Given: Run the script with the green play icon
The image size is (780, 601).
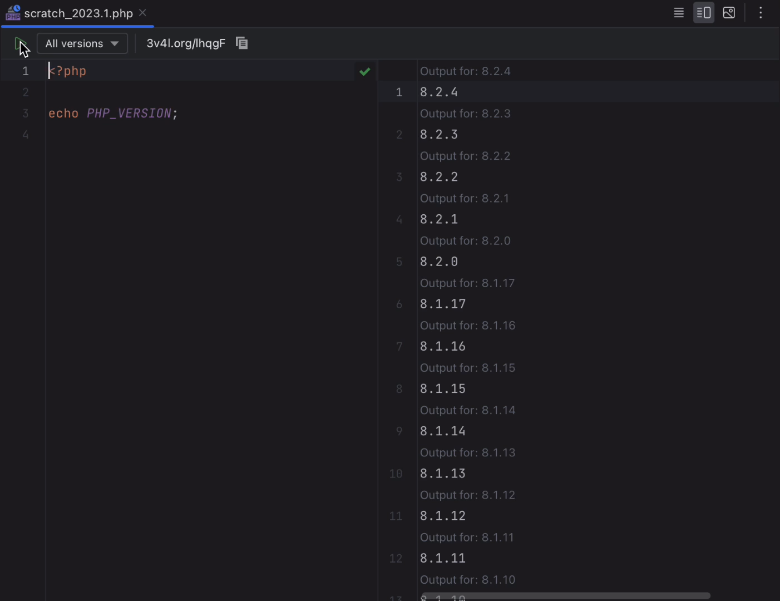Looking at the screenshot, I should point(19,44).
